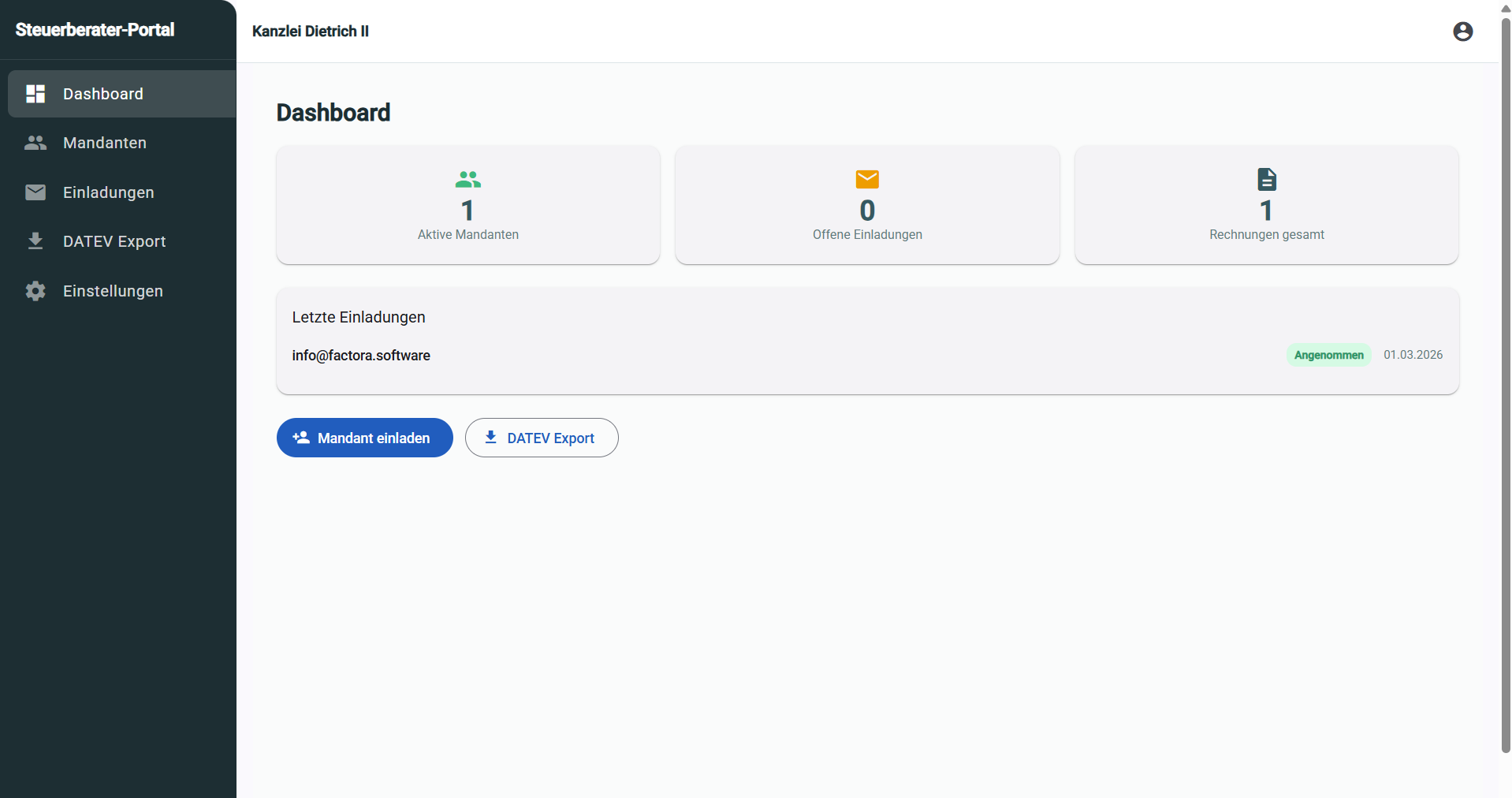Select the Dashboard grid icon in sidebar
1512x798 pixels.
[35, 93]
